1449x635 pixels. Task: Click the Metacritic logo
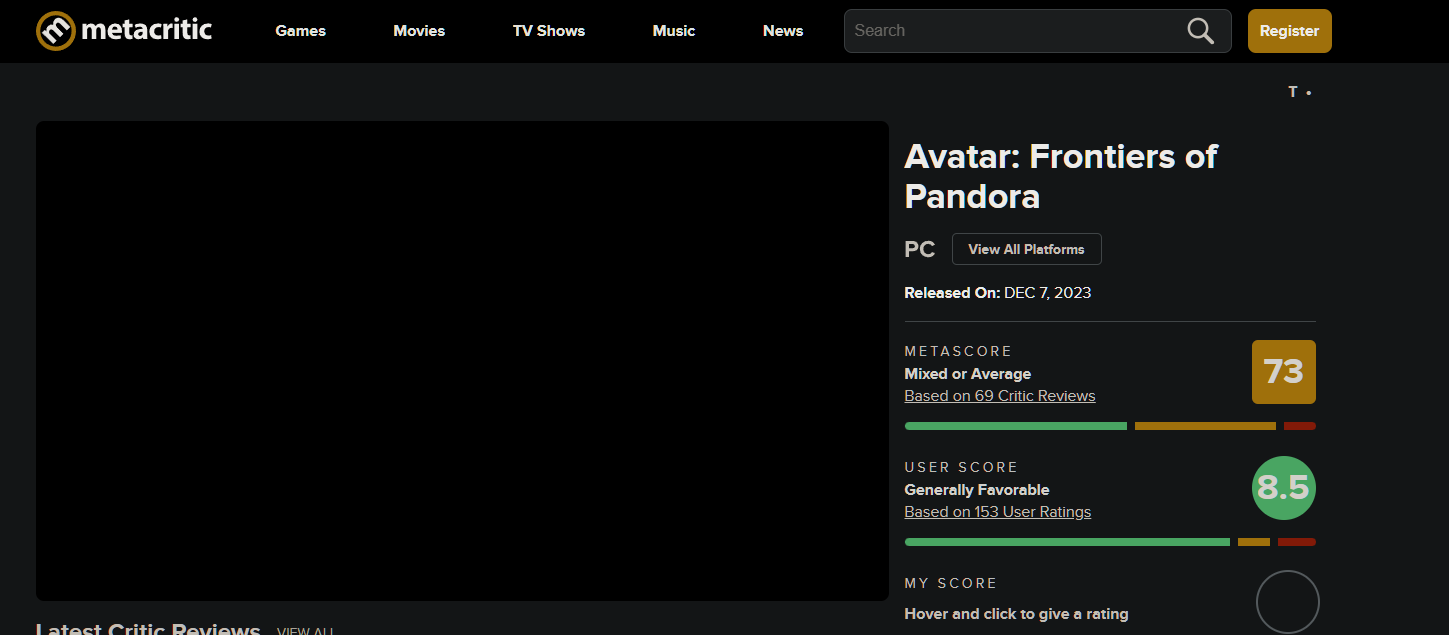[124, 31]
